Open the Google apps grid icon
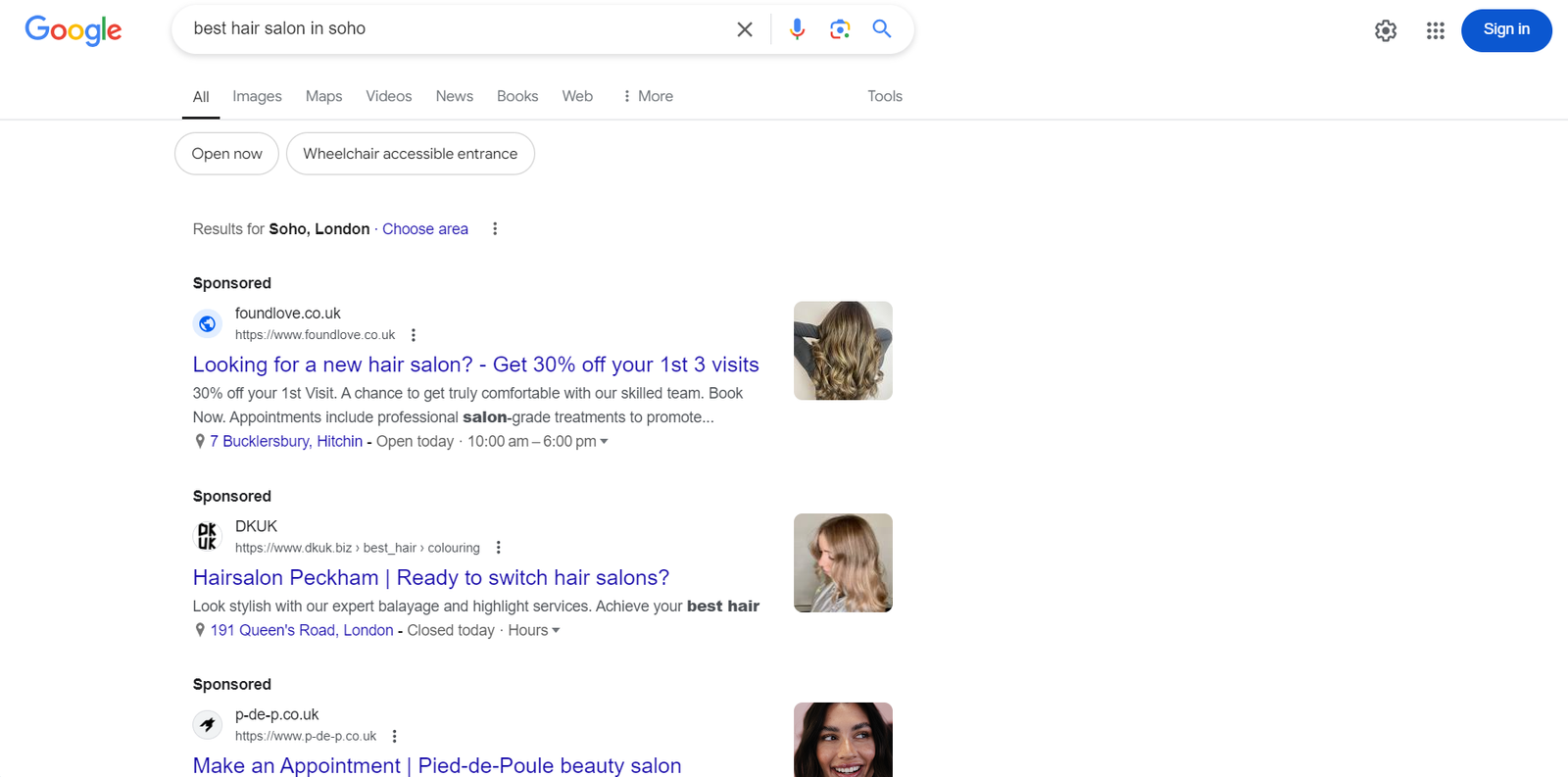The height and width of the screenshot is (777, 1568). [x=1436, y=30]
